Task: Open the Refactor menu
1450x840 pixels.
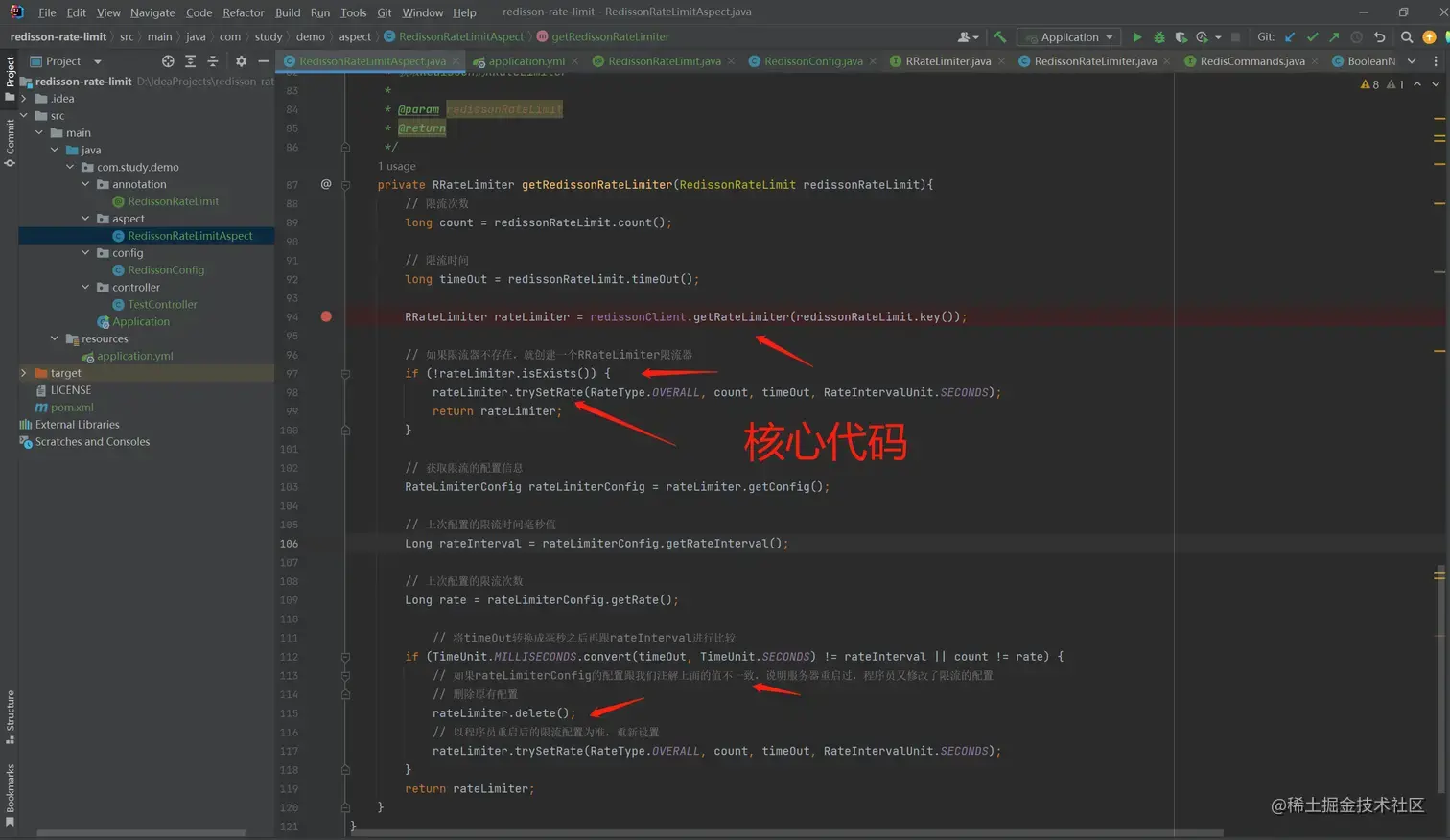Action: pos(243,12)
